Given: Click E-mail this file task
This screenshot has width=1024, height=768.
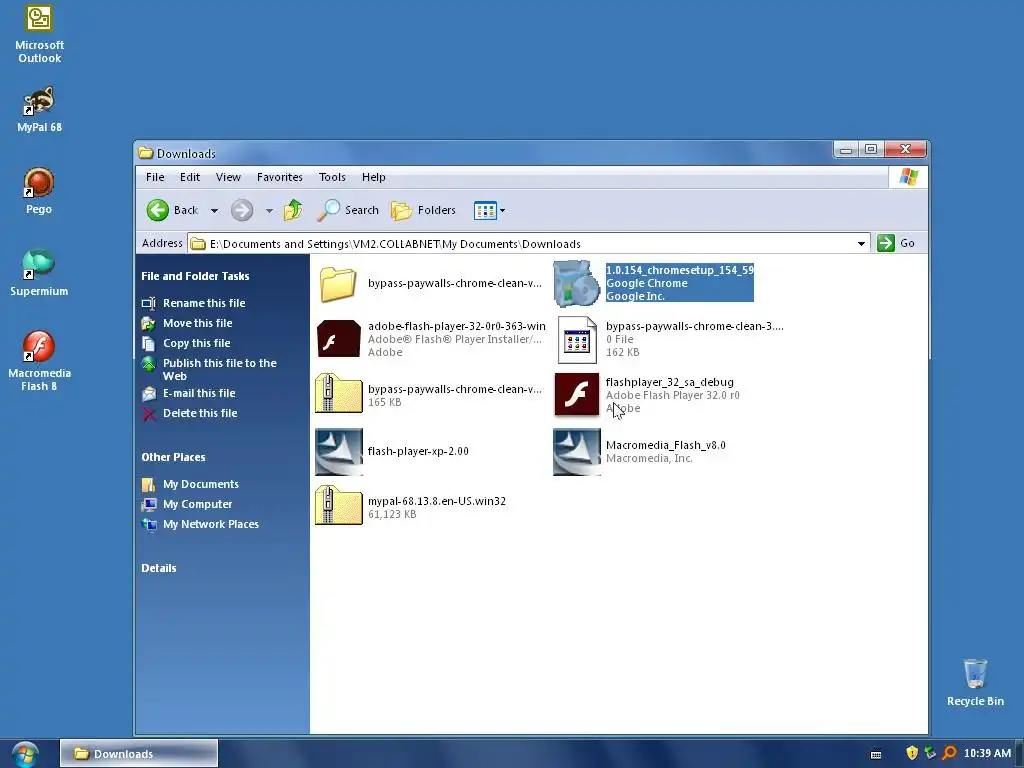Looking at the screenshot, I should tap(199, 393).
